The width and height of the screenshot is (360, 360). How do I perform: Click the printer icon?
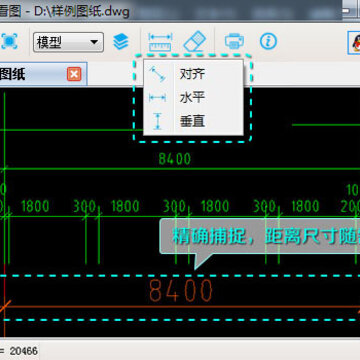[234, 42]
